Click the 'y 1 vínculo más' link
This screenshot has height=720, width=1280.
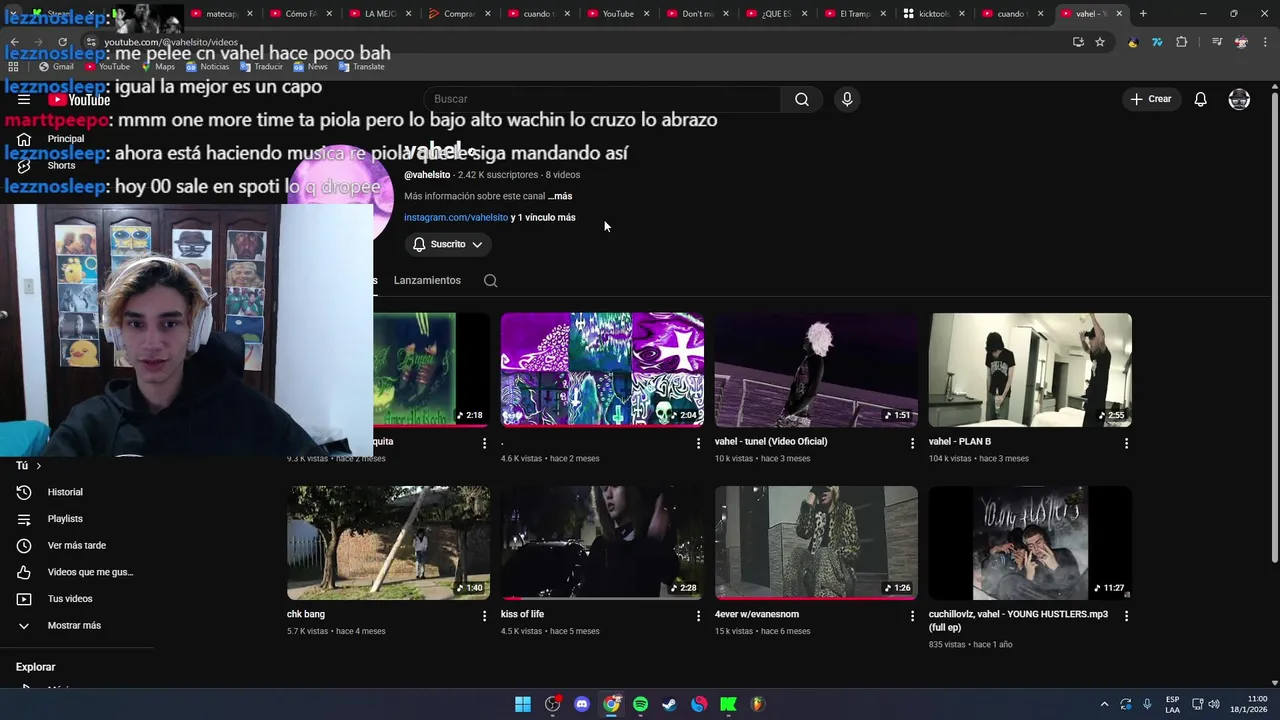(x=543, y=217)
